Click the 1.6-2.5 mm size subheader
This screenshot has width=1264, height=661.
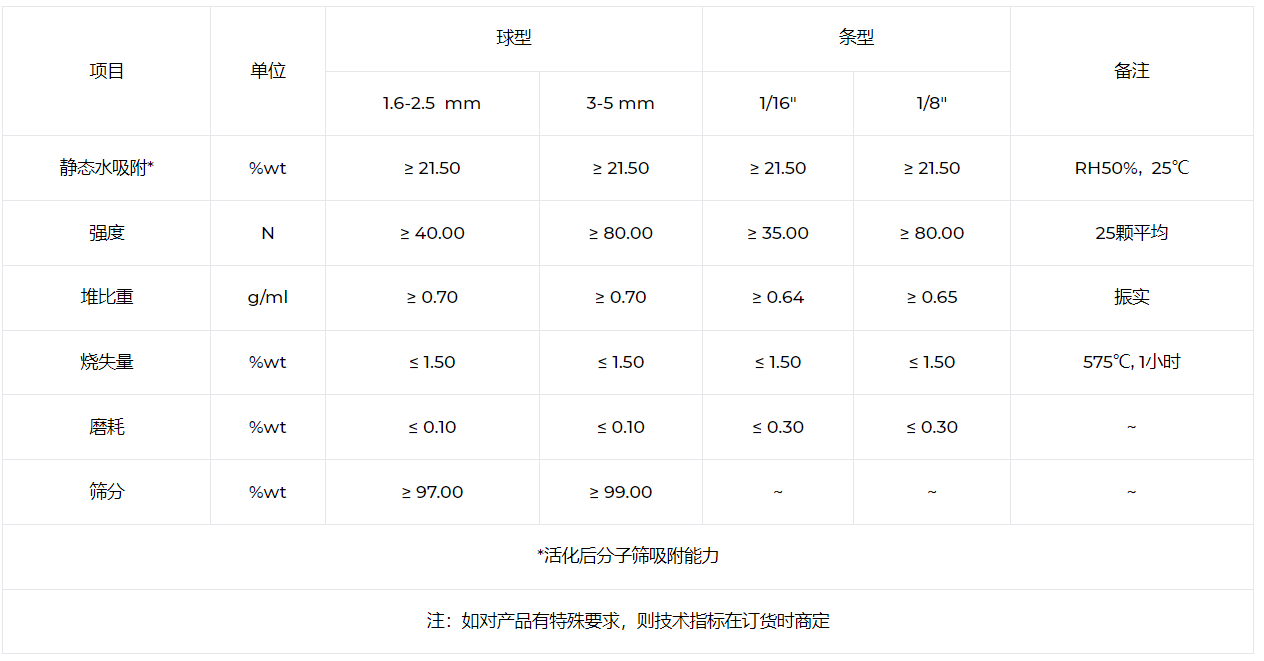432,103
